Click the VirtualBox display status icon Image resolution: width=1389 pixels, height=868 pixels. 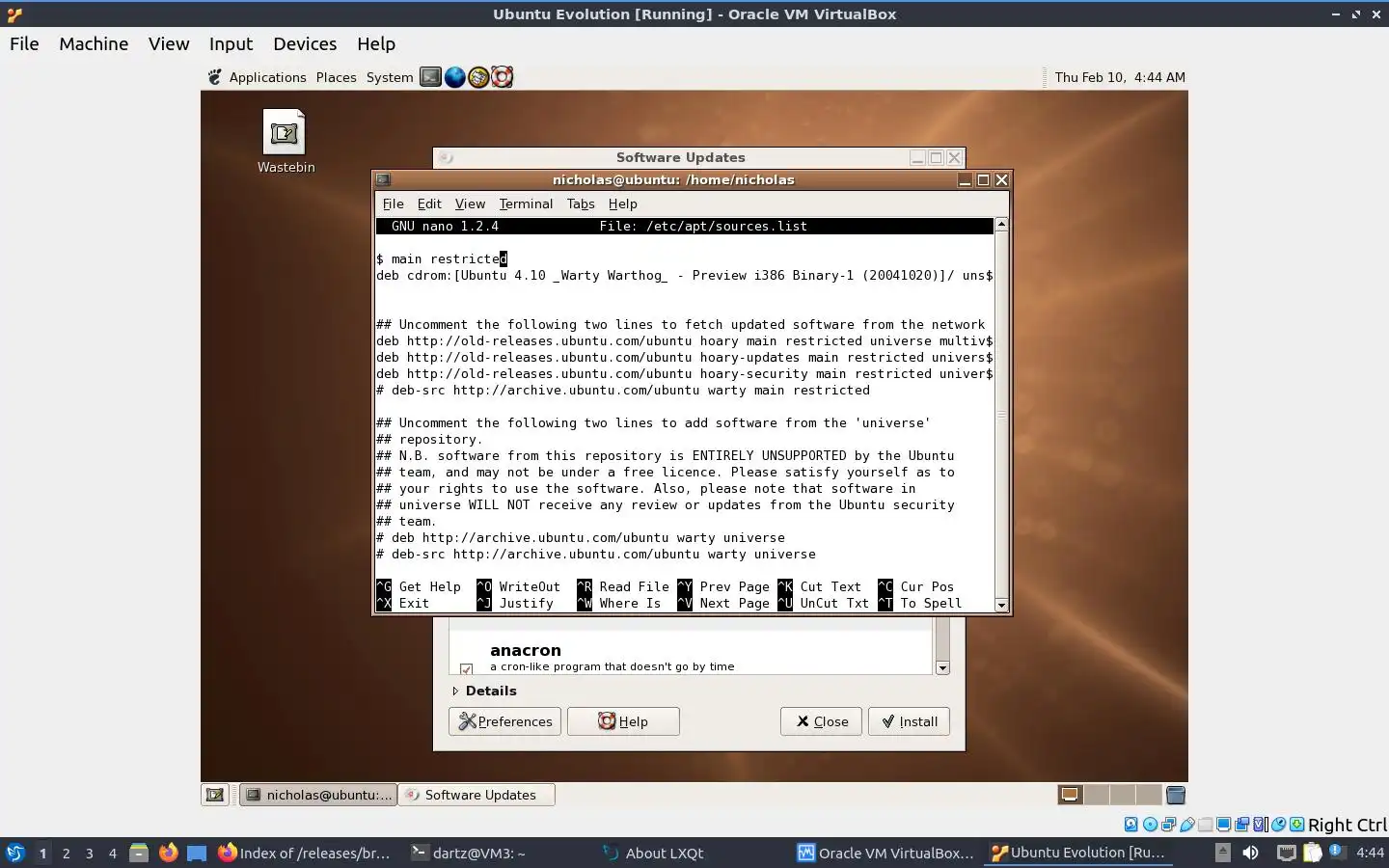1224,825
